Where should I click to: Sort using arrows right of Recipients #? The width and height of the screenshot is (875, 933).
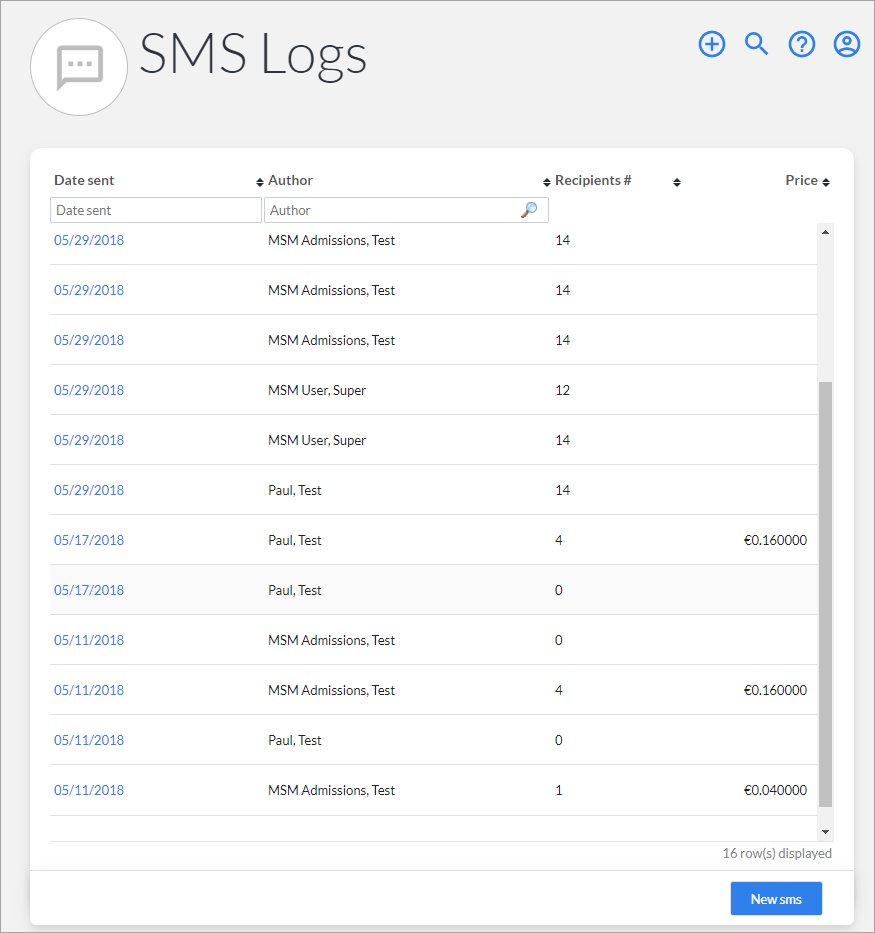pos(676,182)
